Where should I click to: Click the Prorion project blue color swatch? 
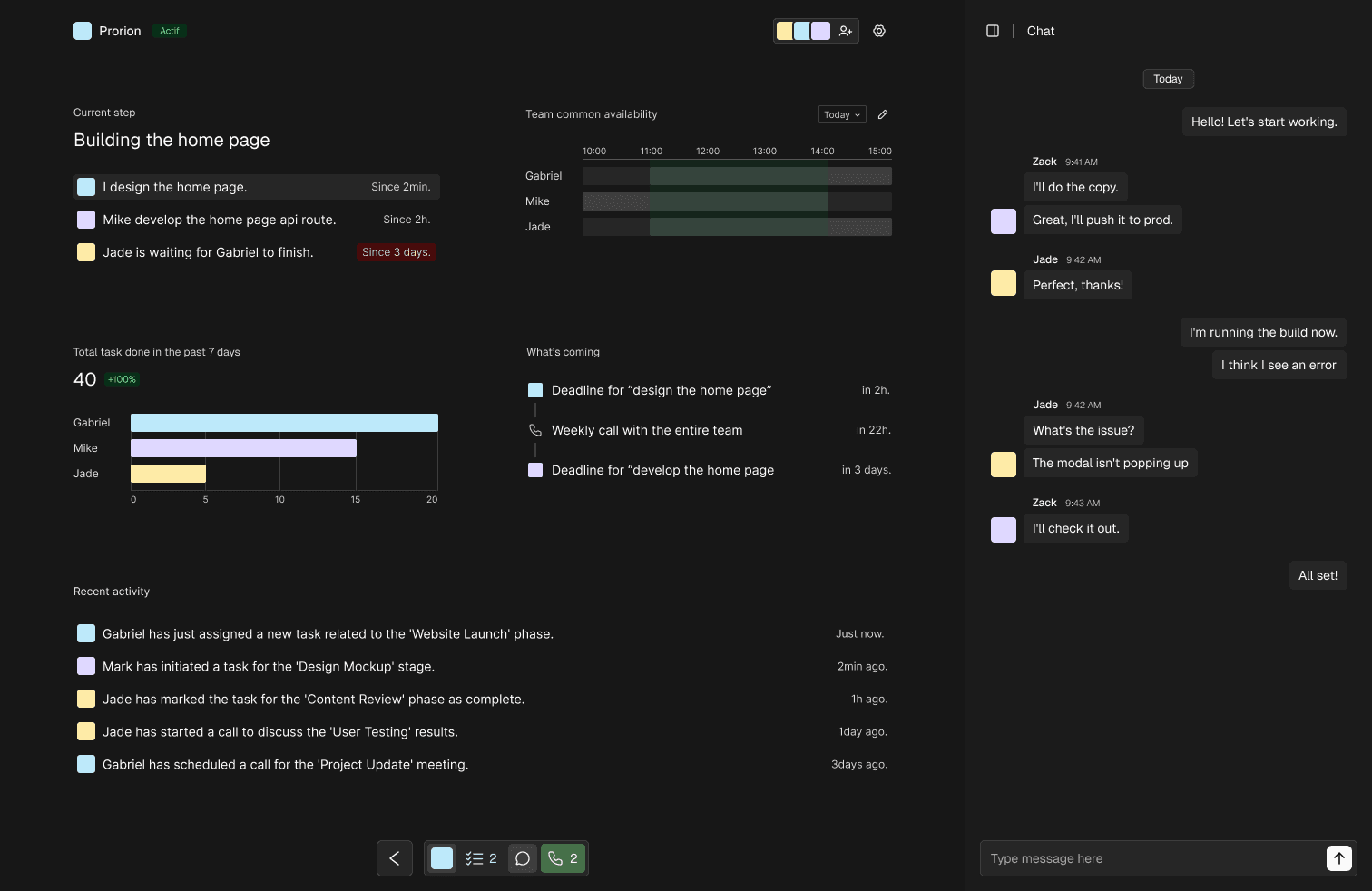point(83,31)
